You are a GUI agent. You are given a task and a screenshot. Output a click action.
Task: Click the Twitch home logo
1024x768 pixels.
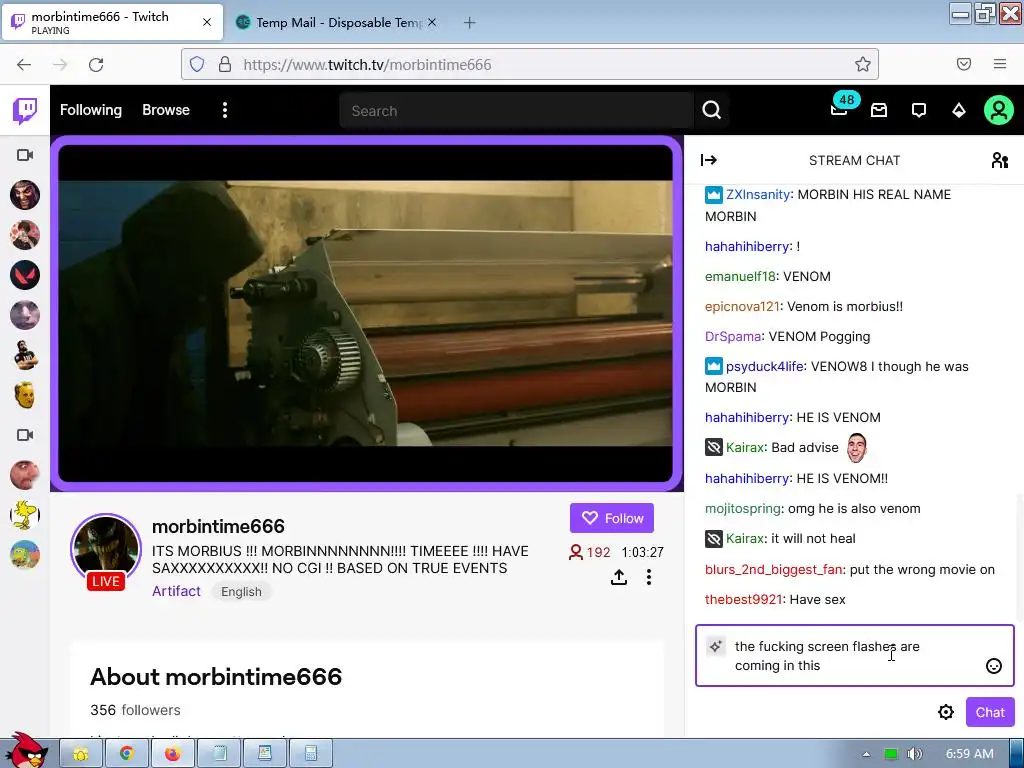[25, 110]
